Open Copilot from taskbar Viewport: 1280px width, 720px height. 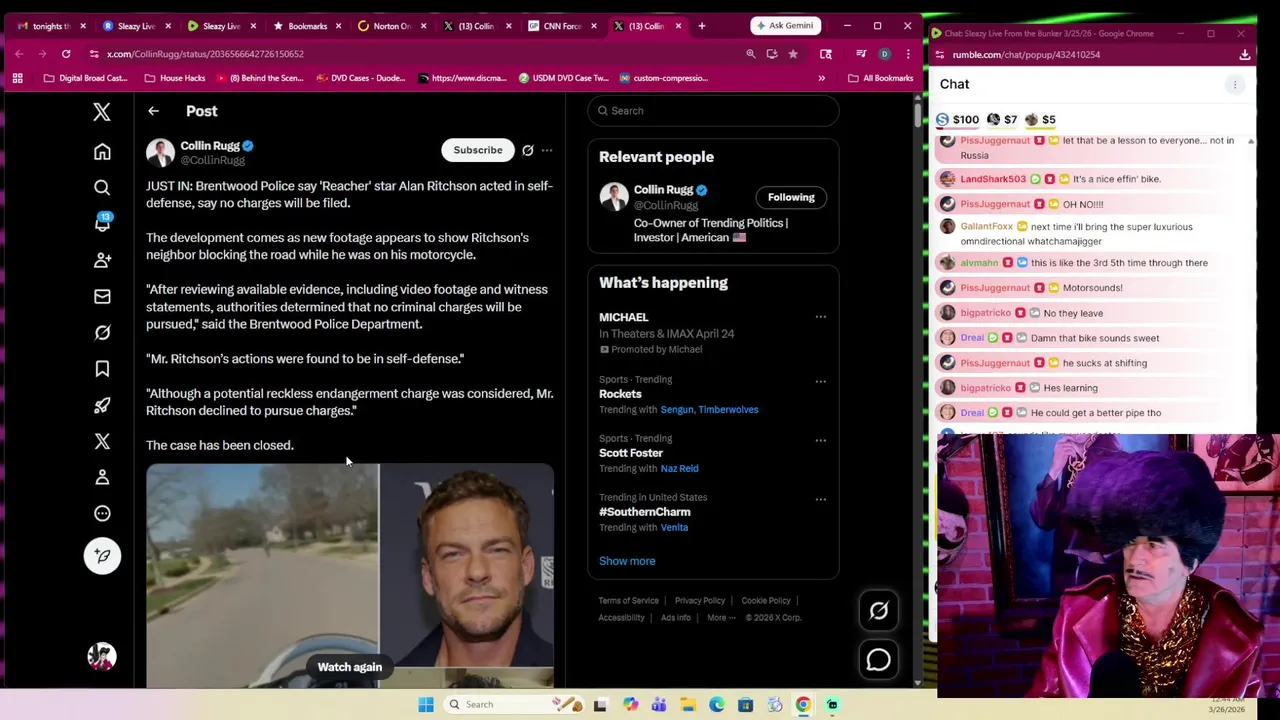coord(630,705)
